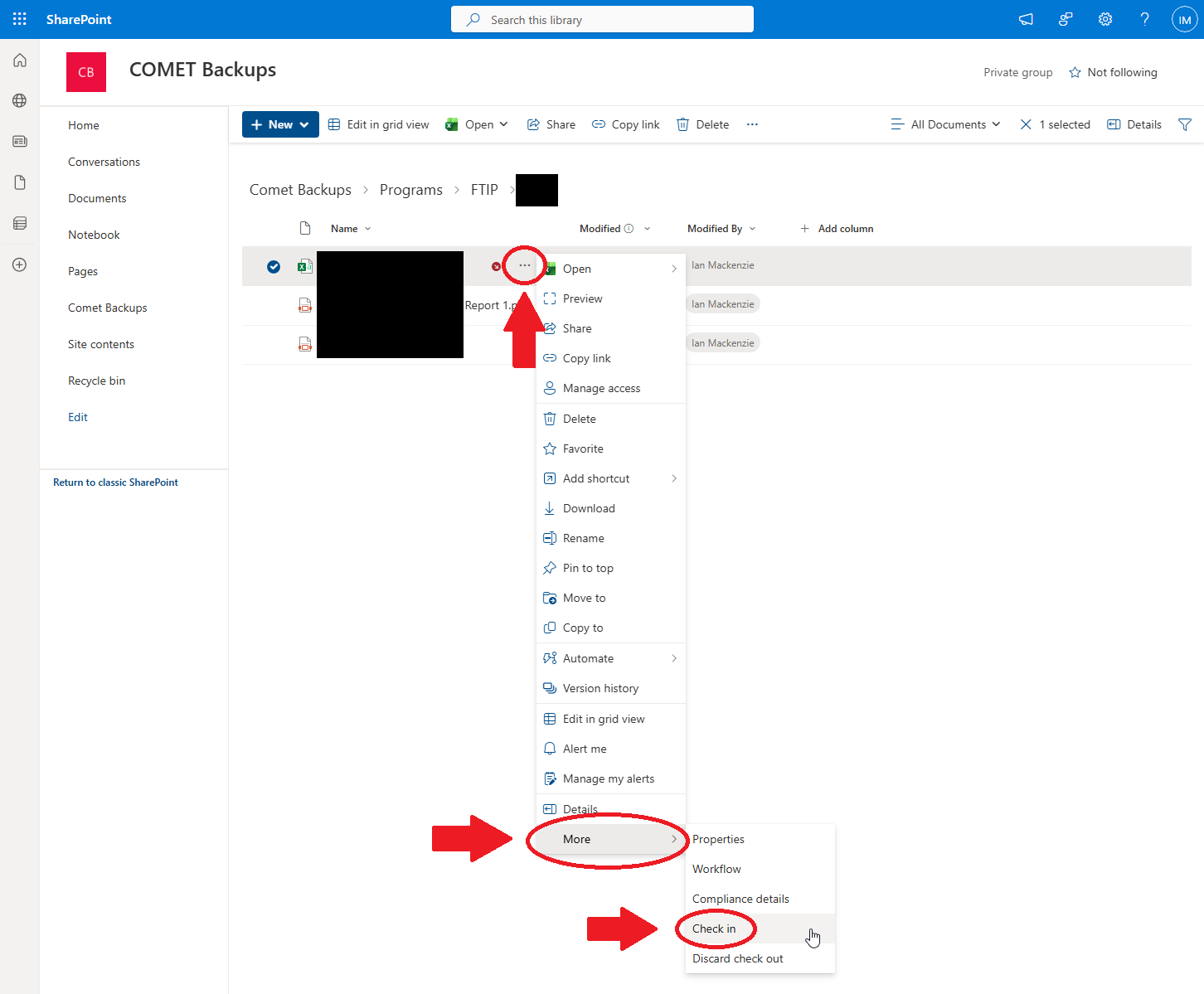Viewport: 1204px width, 994px height.
Task: Open the megaphone notifications icon
Action: click(1026, 19)
